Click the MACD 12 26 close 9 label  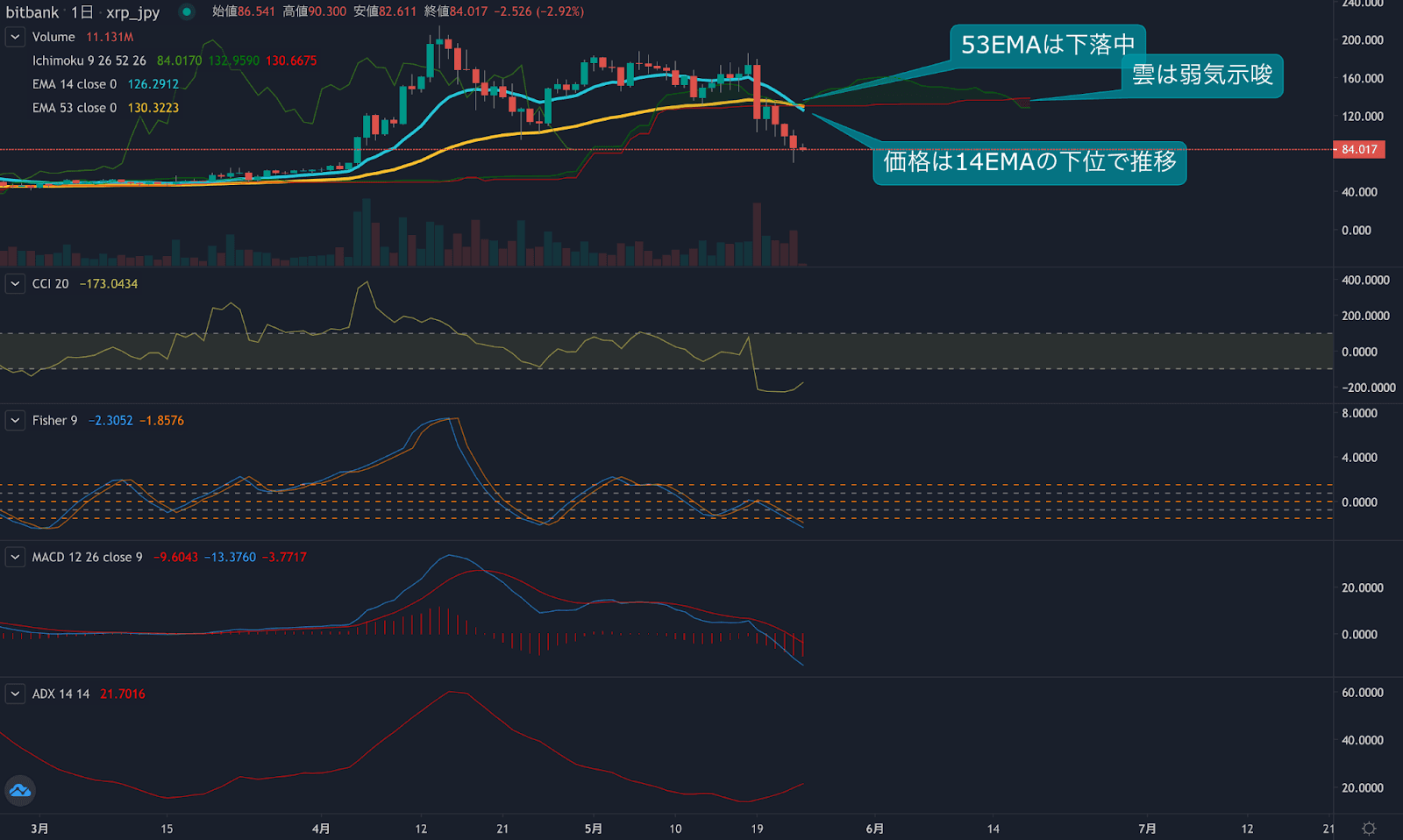tap(87, 558)
